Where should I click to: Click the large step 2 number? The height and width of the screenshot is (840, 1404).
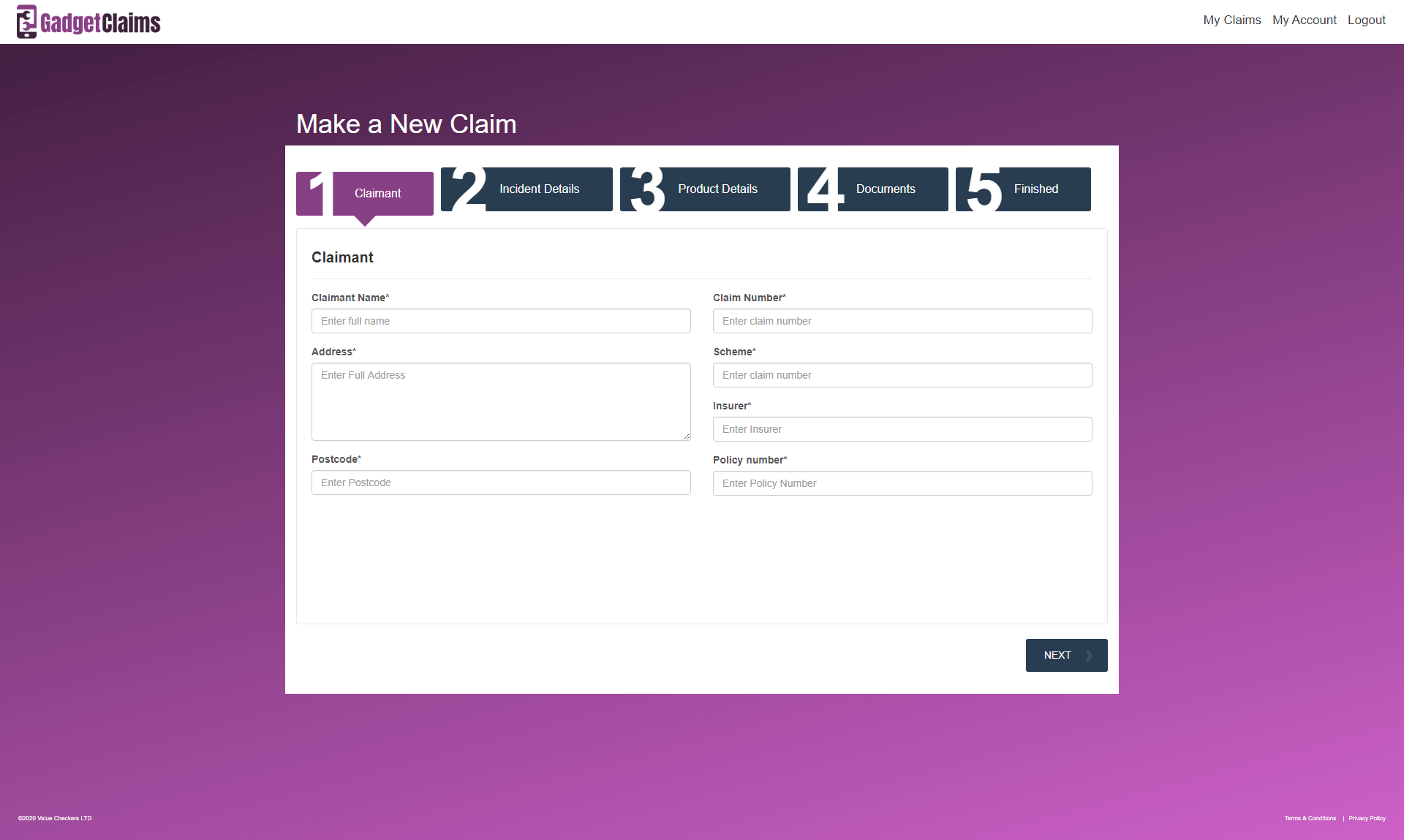click(467, 189)
